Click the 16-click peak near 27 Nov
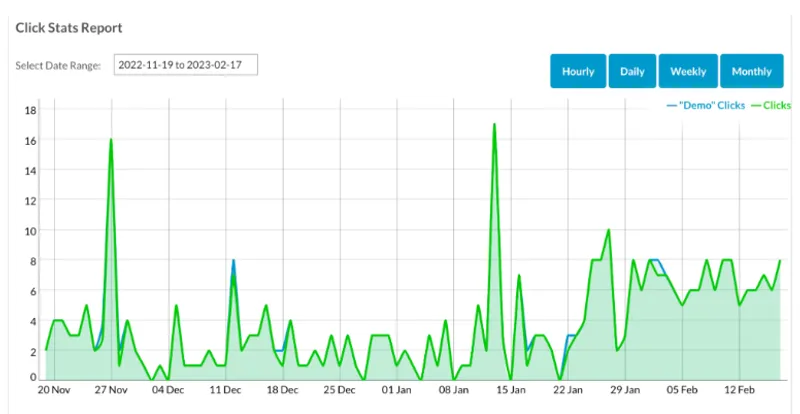The height and width of the screenshot is (414, 800). click(x=110, y=140)
